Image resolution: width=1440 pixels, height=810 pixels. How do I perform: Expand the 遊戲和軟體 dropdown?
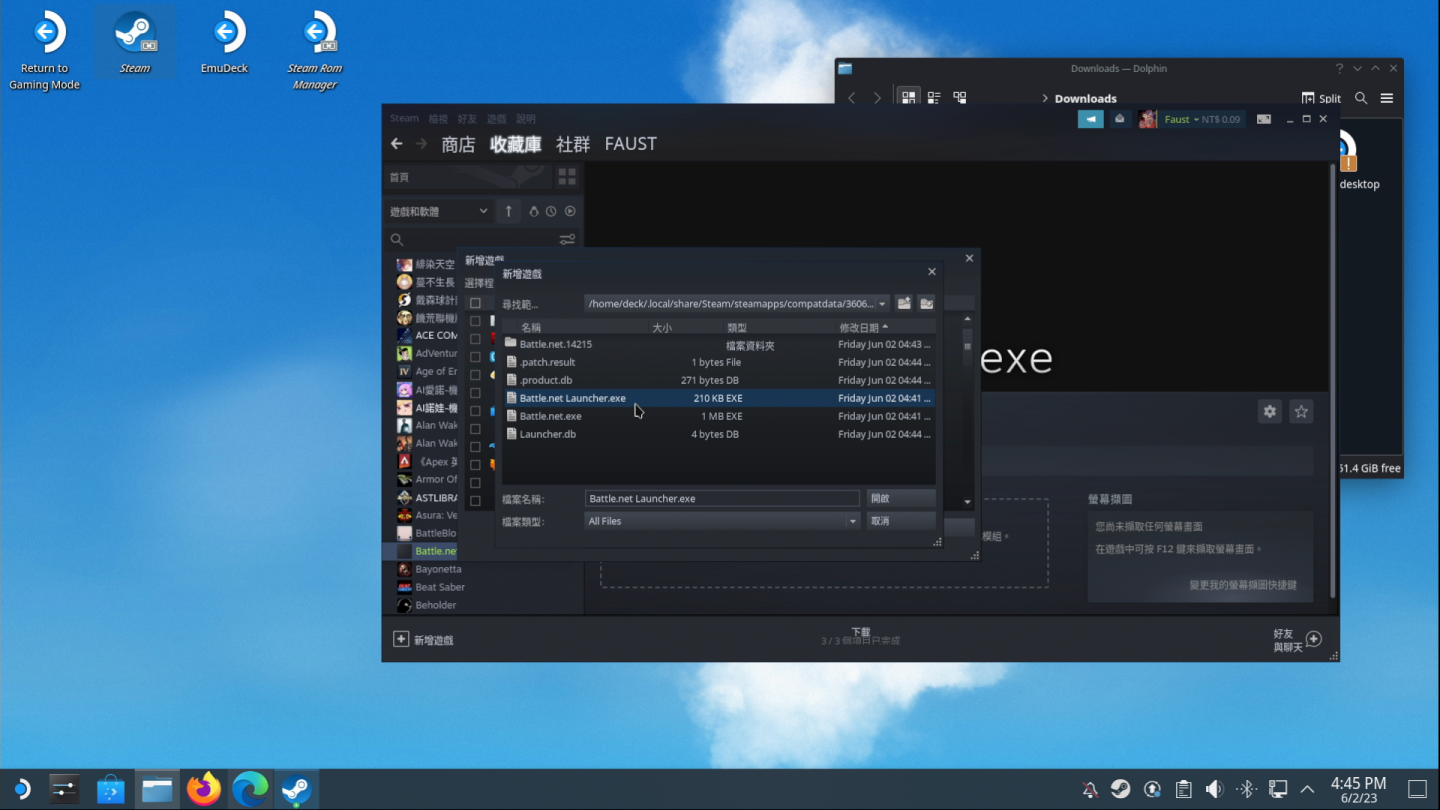point(438,211)
